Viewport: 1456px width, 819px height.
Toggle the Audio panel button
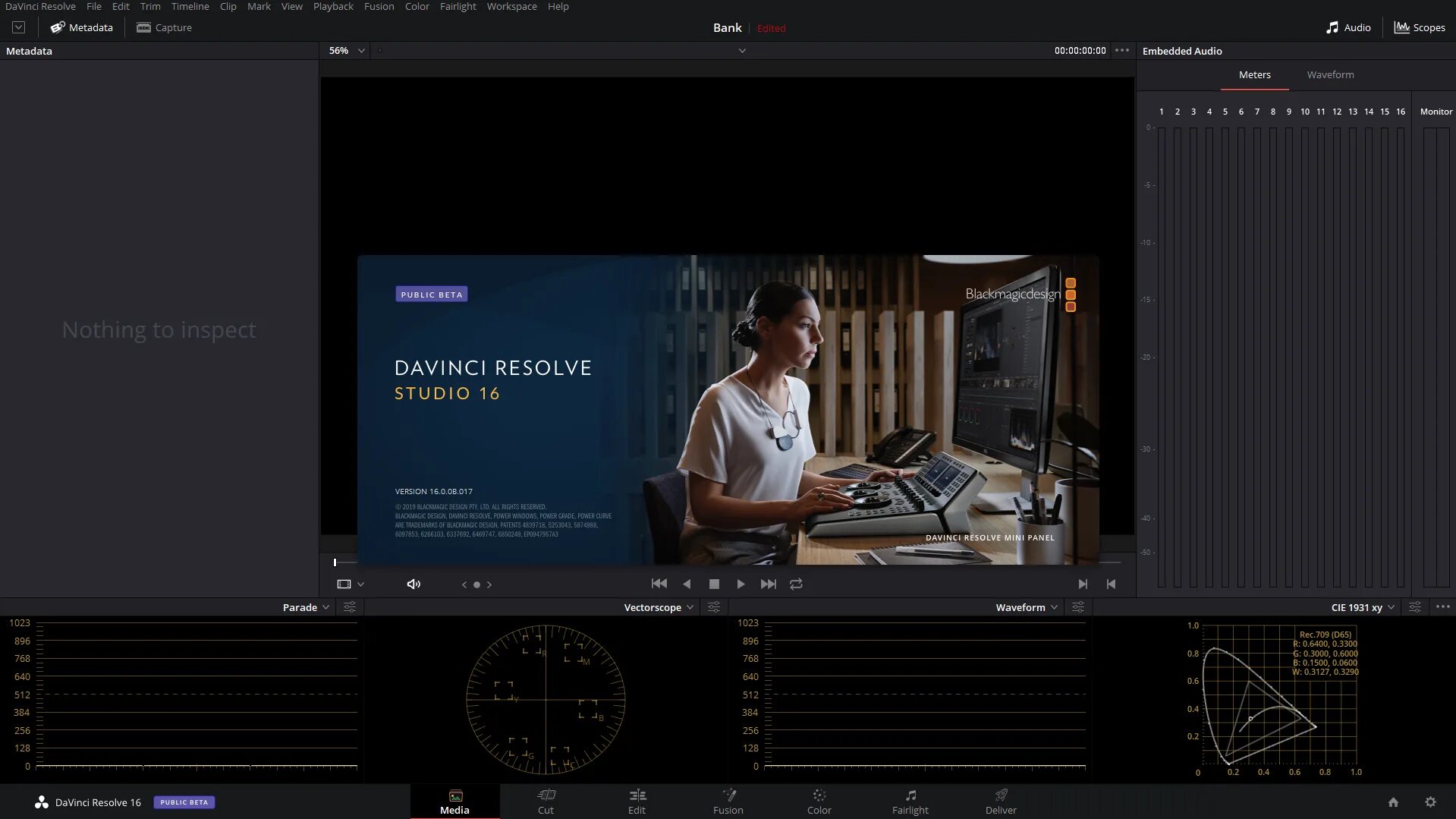pos(1348,27)
